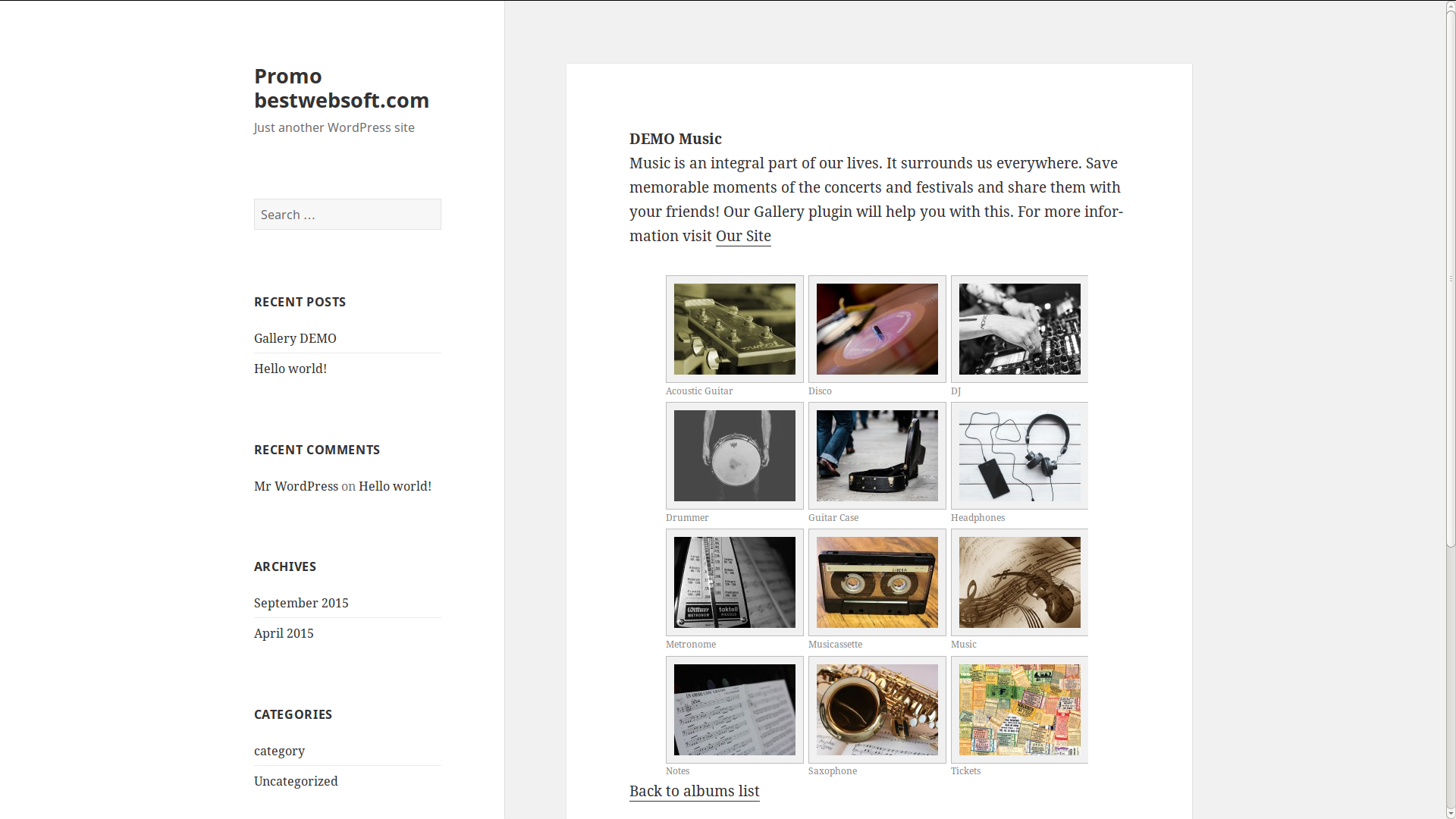Click Back to albums list
The height and width of the screenshot is (819, 1456).
(x=694, y=791)
